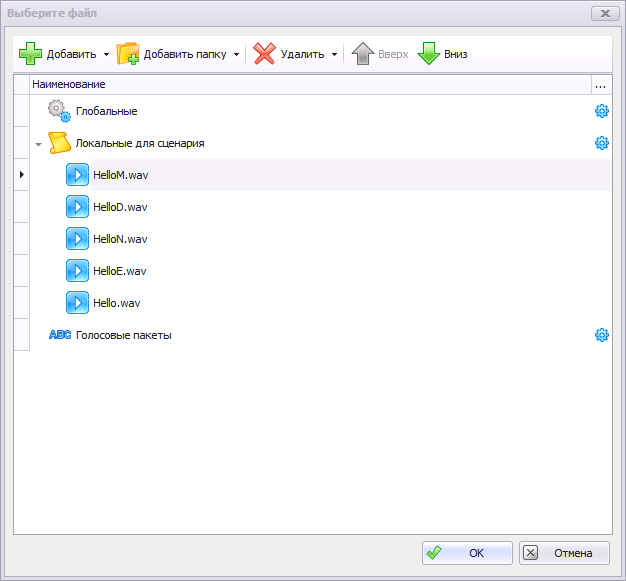This screenshot has width=626, height=581.
Task: Click the Добавить папку label
Action: [x=185, y=54]
